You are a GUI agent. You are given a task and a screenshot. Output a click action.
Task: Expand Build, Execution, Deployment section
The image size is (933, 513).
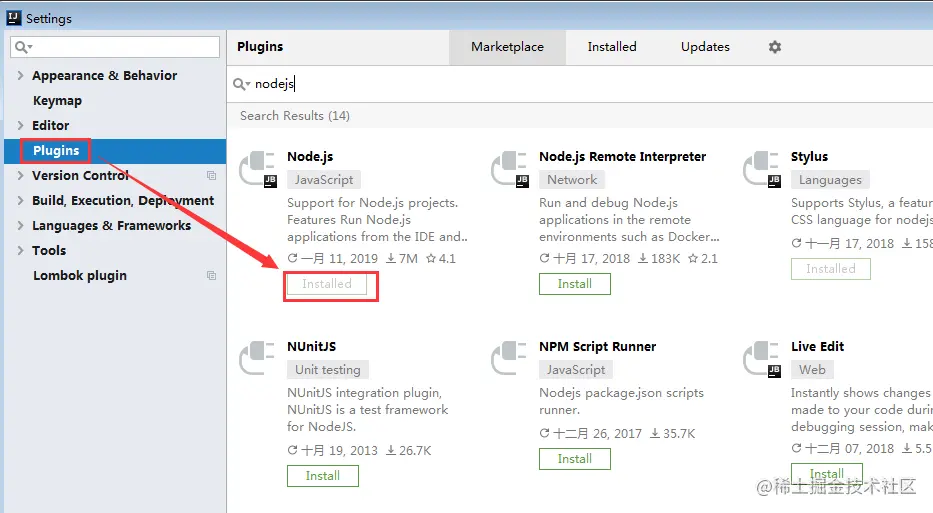20,201
